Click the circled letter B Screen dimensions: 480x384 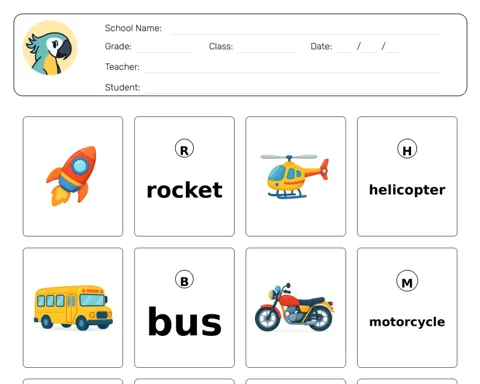[x=184, y=280]
